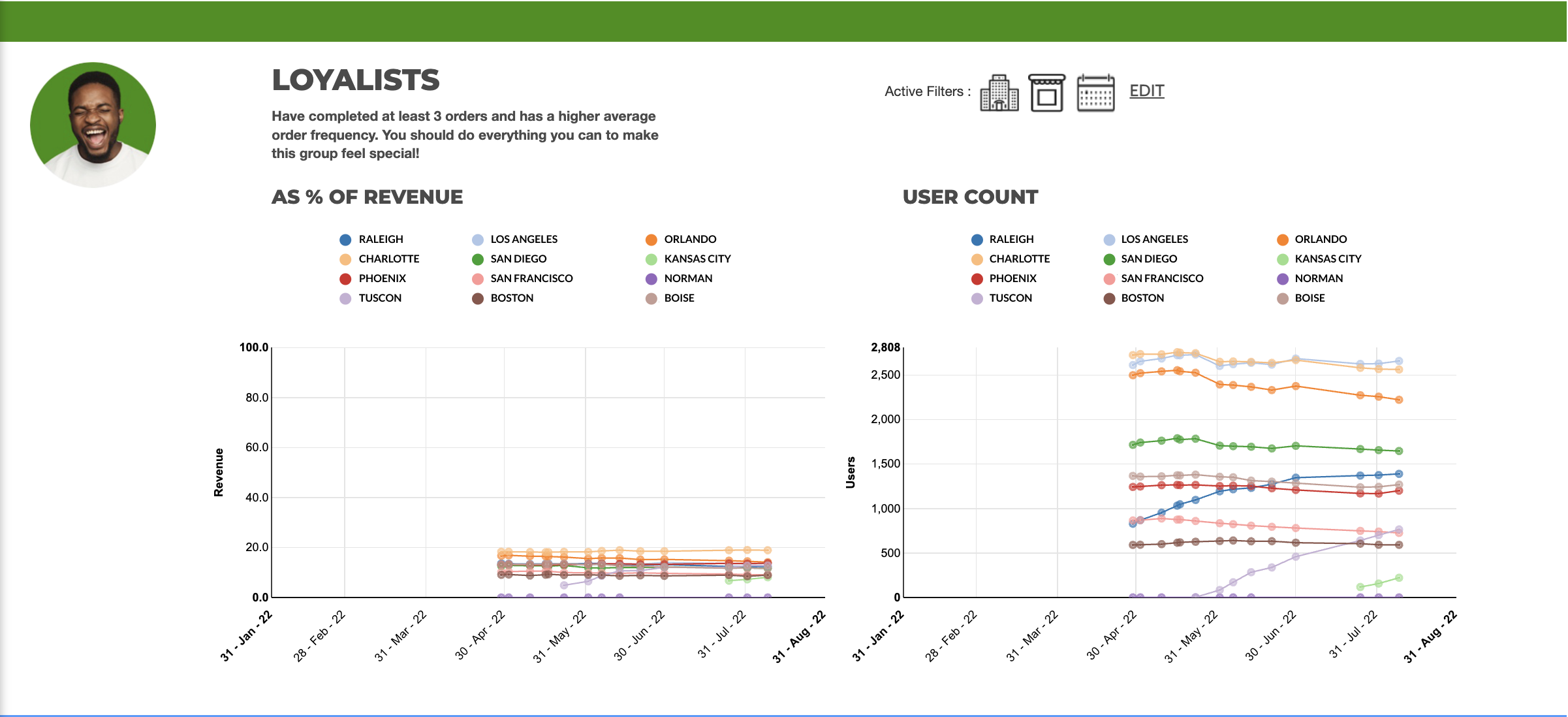Click KANSAS CITY swatch in revenue legend

pyautogui.click(x=651, y=259)
